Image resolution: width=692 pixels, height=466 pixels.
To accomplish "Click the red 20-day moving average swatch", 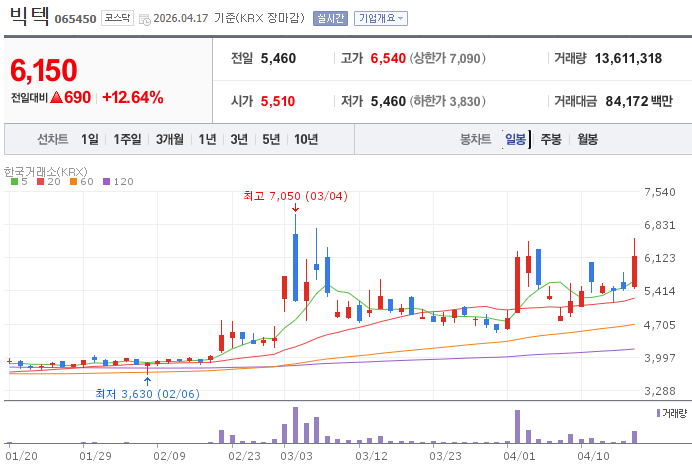I will [x=41, y=181].
